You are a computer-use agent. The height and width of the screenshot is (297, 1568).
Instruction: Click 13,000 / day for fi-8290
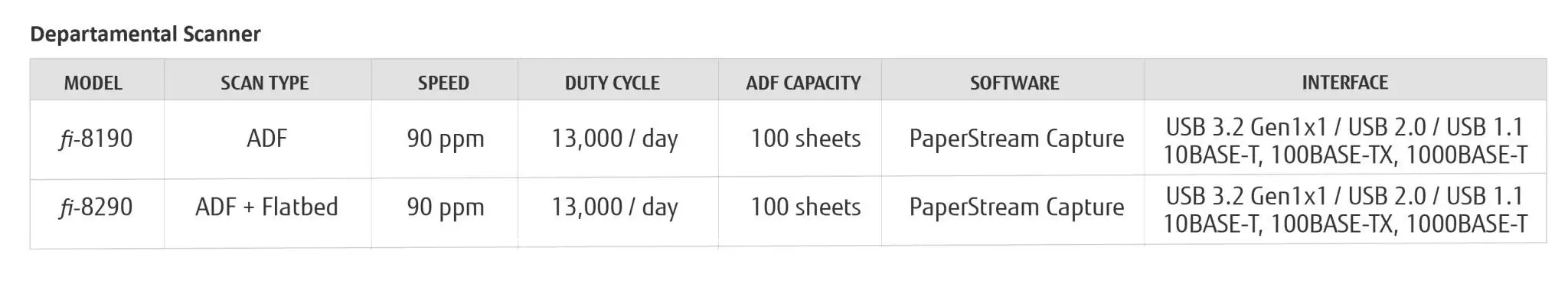tap(615, 207)
